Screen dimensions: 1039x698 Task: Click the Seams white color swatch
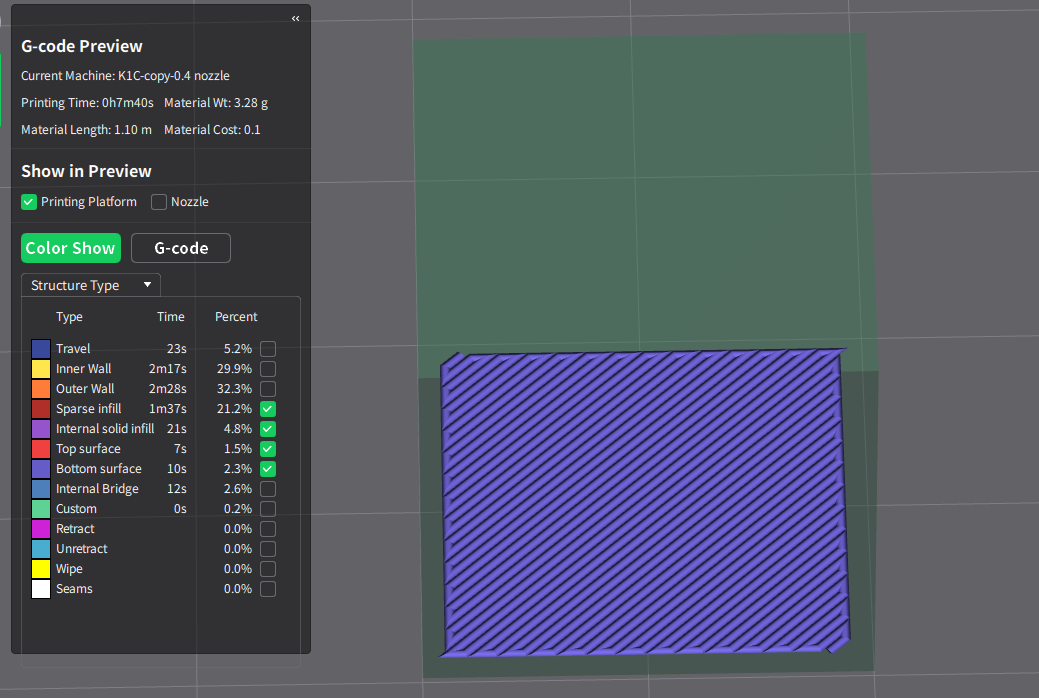pyautogui.click(x=41, y=589)
